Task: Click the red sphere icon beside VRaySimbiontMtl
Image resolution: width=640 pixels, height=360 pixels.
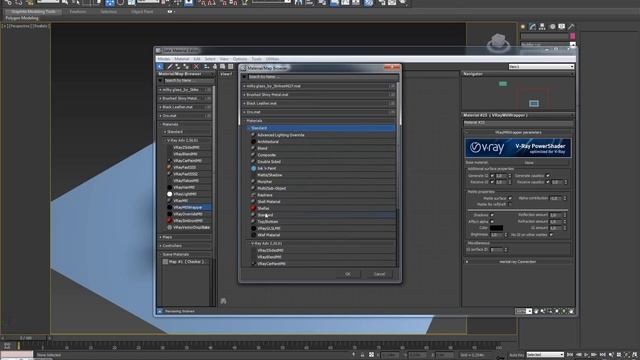Action: click(x=169, y=220)
